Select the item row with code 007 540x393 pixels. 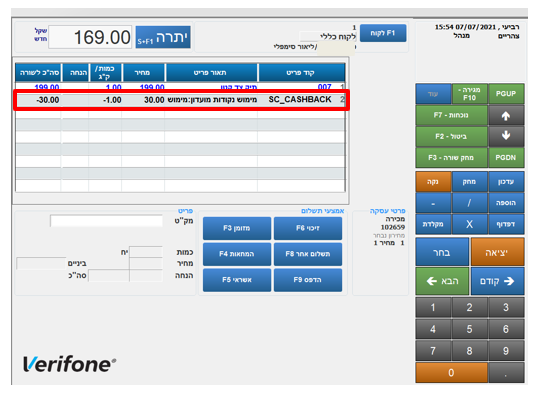pos(180,86)
